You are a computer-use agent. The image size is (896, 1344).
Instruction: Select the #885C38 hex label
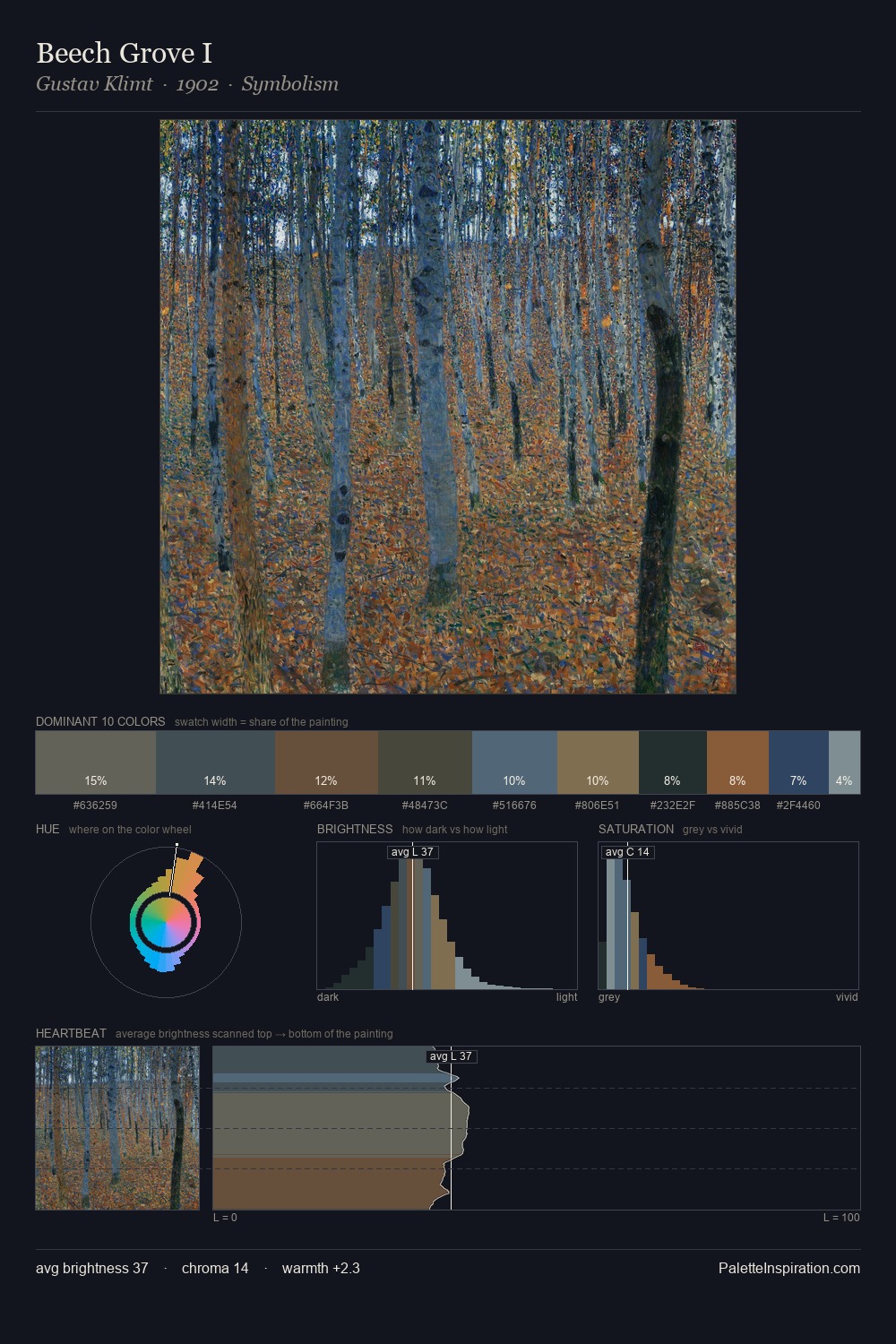point(737,805)
